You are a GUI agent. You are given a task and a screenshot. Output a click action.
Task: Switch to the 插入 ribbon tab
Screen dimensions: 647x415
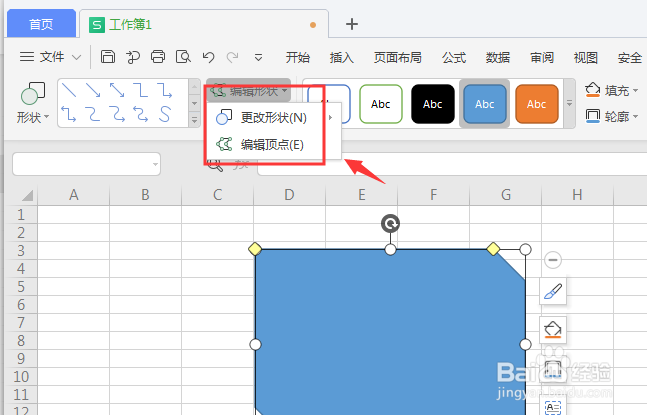click(342, 57)
